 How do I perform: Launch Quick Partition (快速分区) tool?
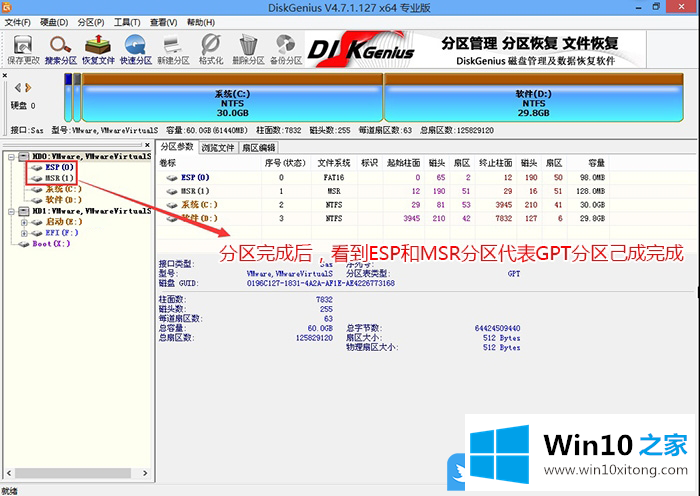click(136, 49)
